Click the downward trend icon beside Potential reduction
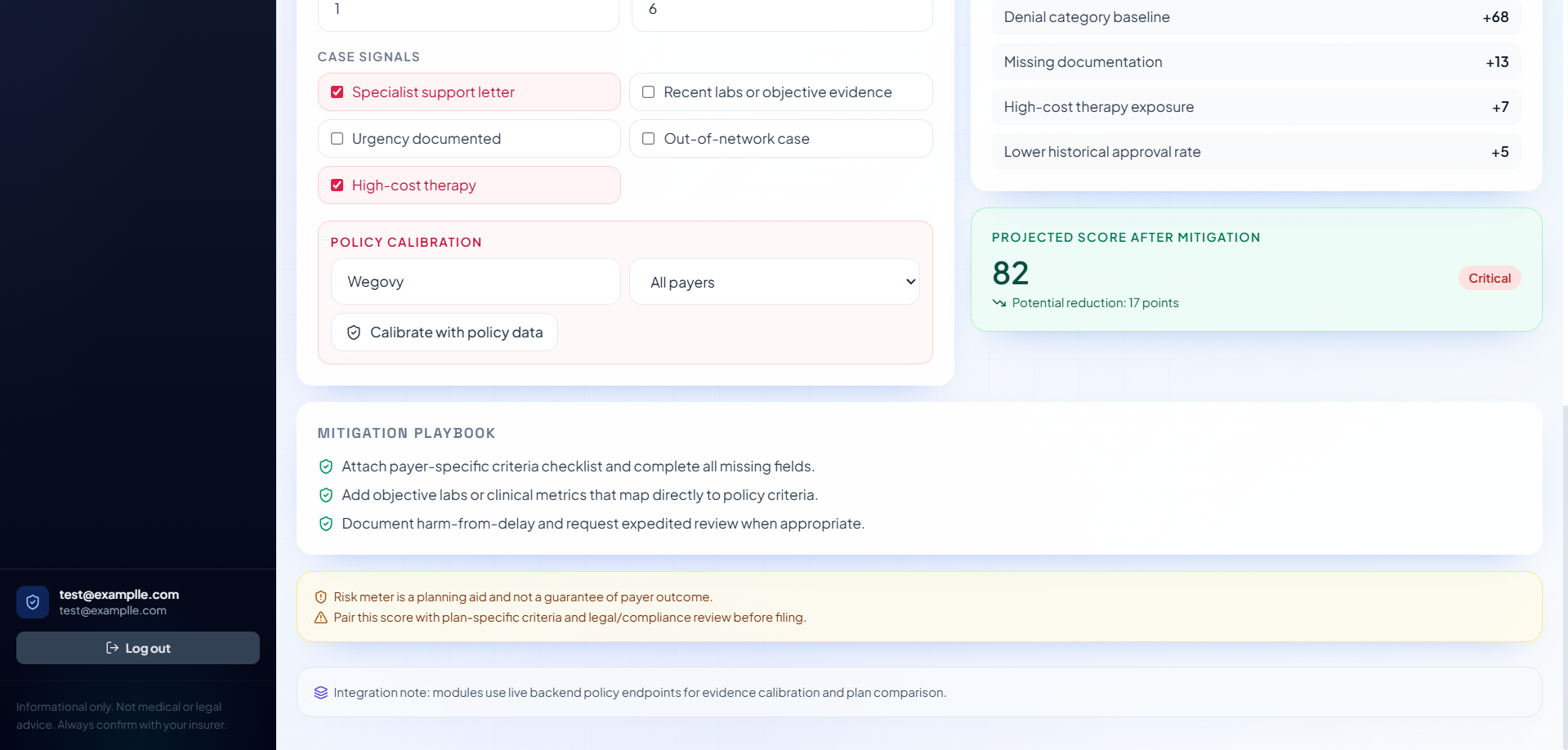This screenshot has width=1568, height=750. pos(999,303)
